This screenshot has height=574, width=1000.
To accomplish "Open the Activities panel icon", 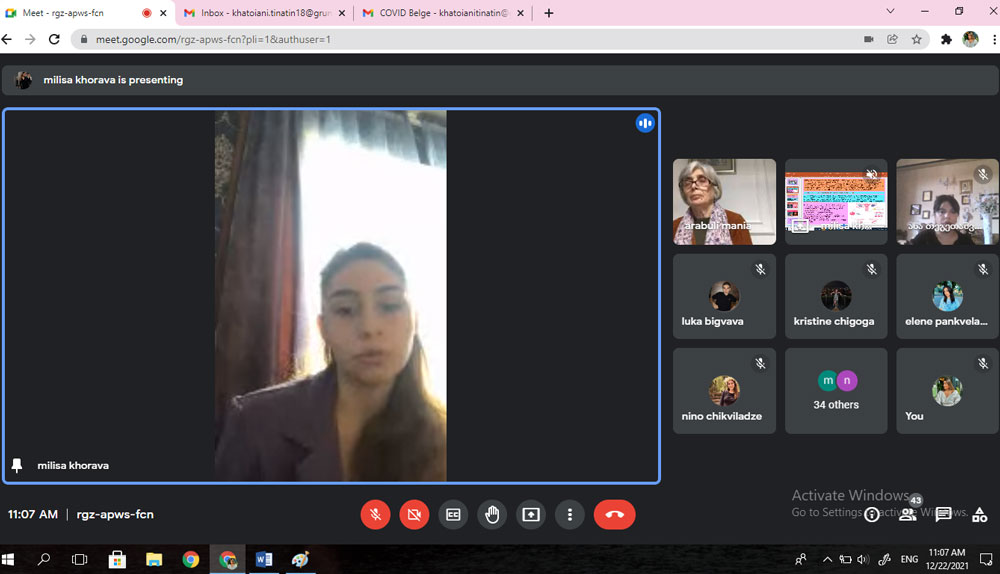I will point(979,514).
